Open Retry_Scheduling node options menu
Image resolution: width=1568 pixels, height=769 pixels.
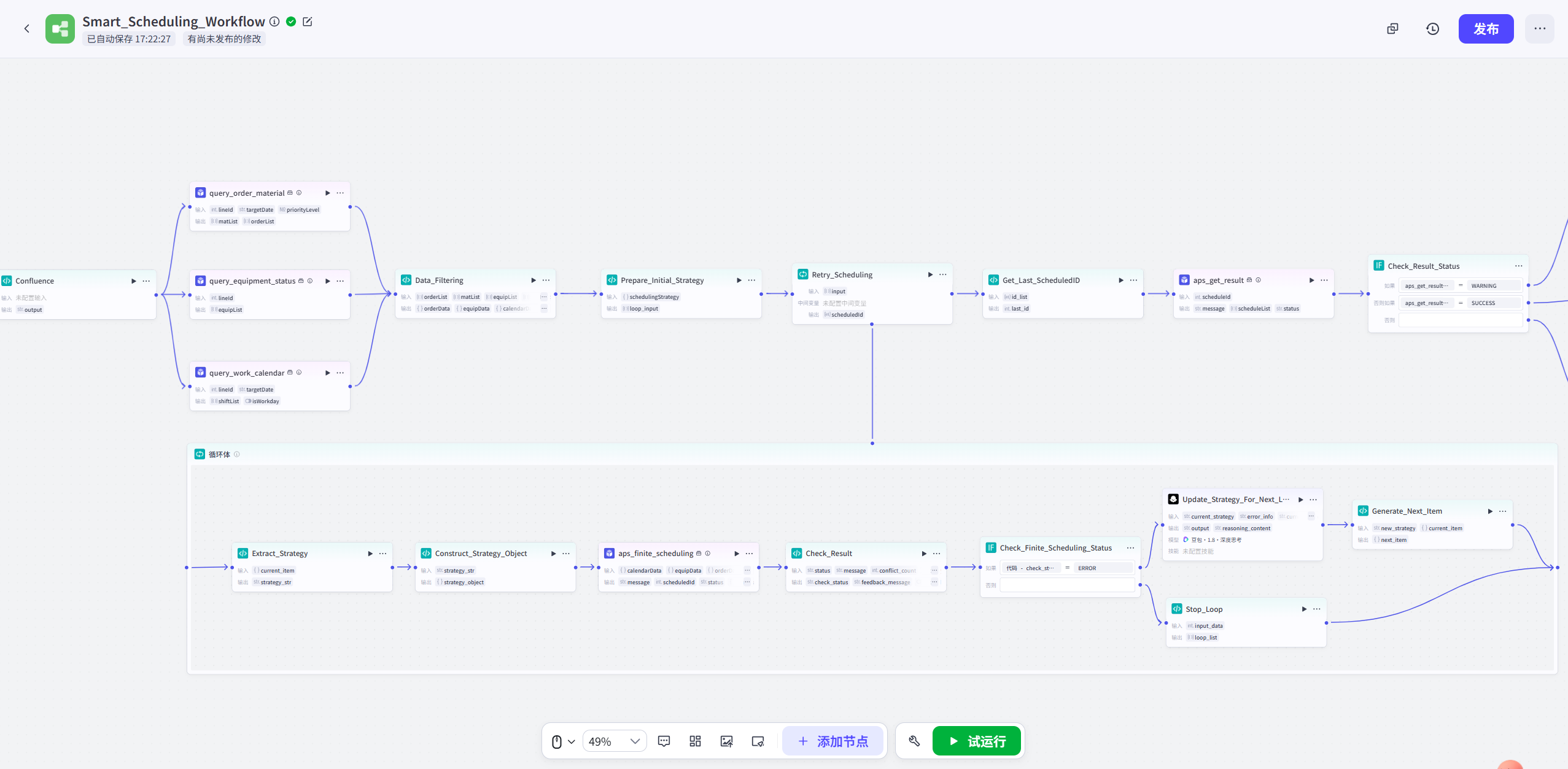point(943,274)
